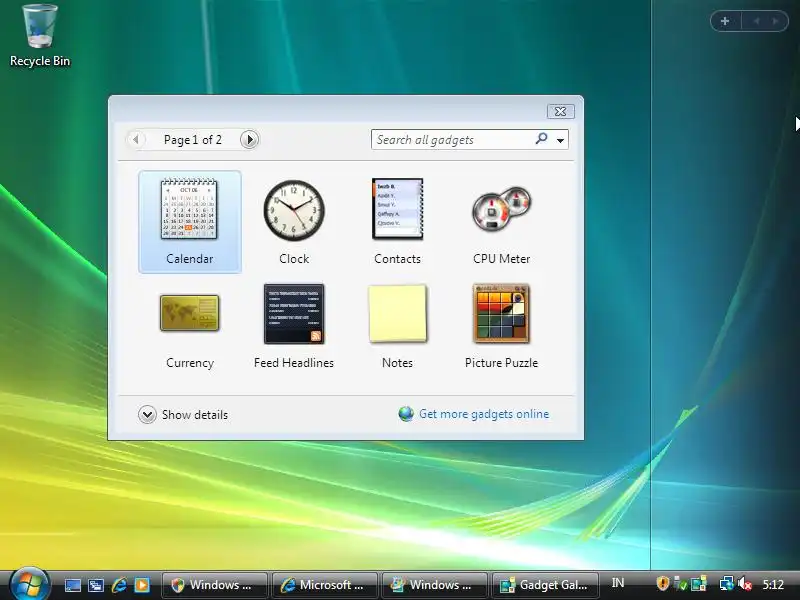Viewport: 800px width, 600px height.
Task: Select the Notes gadget
Action: pyautogui.click(x=397, y=326)
